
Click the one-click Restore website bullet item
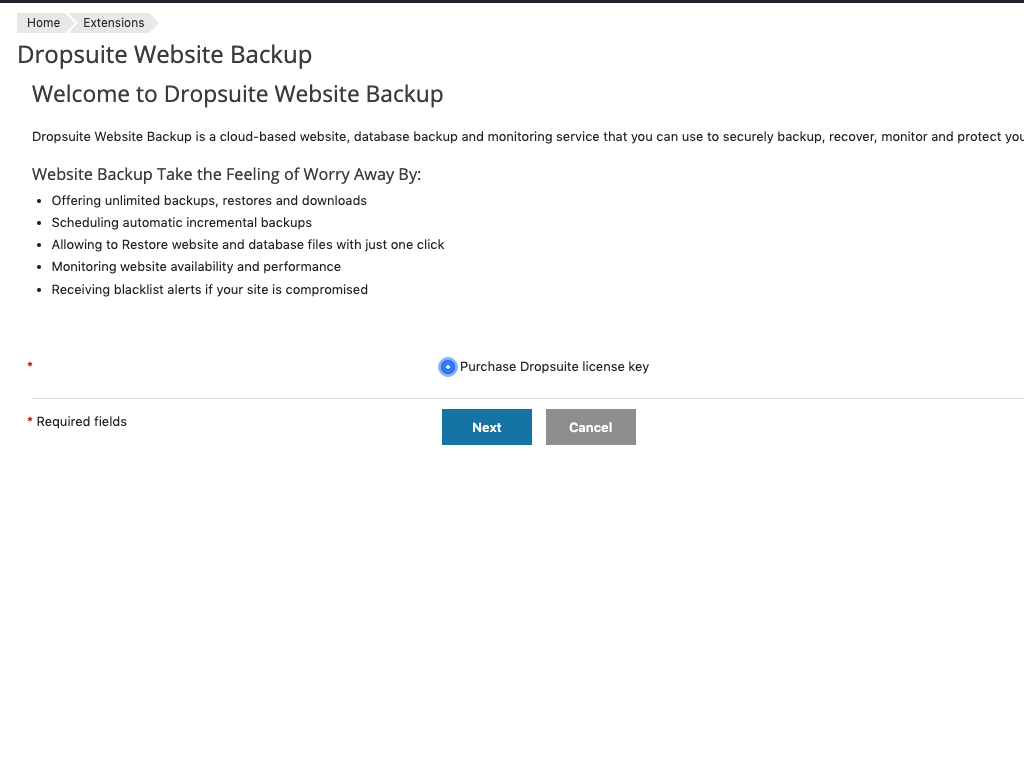[x=247, y=244]
